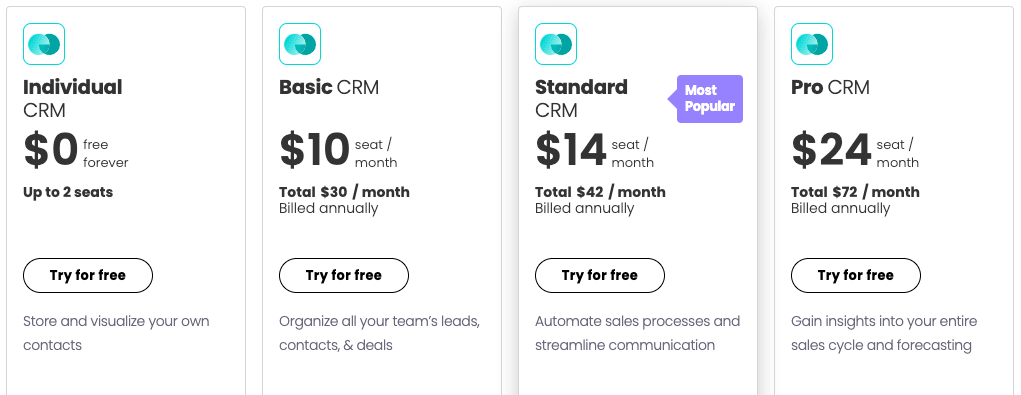Image resolution: width=1021 pixels, height=395 pixels.
Task: Click the Up to 2 seats label
Action: point(68,192)
